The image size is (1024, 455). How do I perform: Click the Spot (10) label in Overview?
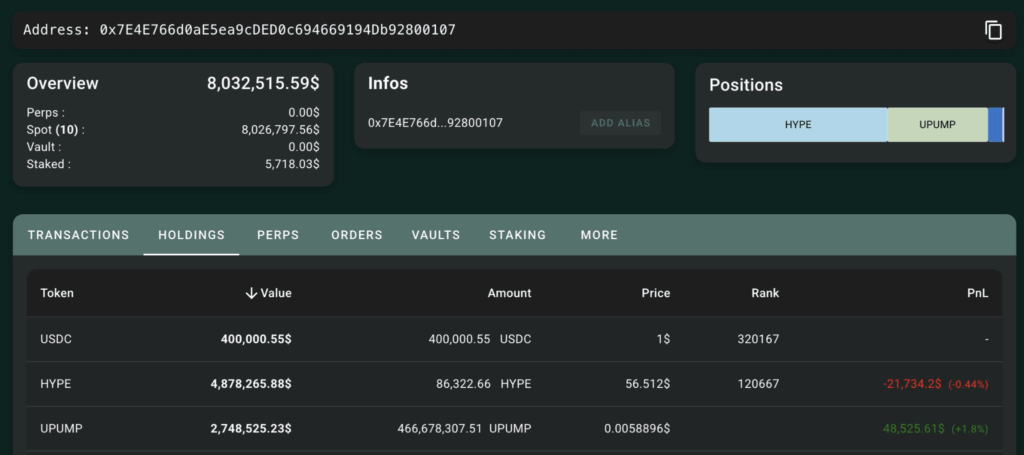point(56,130)
